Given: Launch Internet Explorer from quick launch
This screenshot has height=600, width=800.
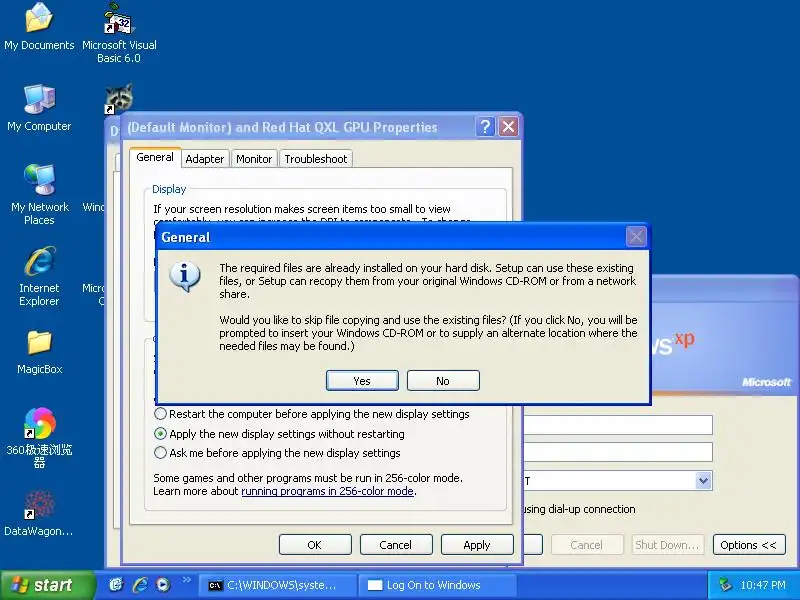Looking at the screenshot, I should click(x=140, y=585).
